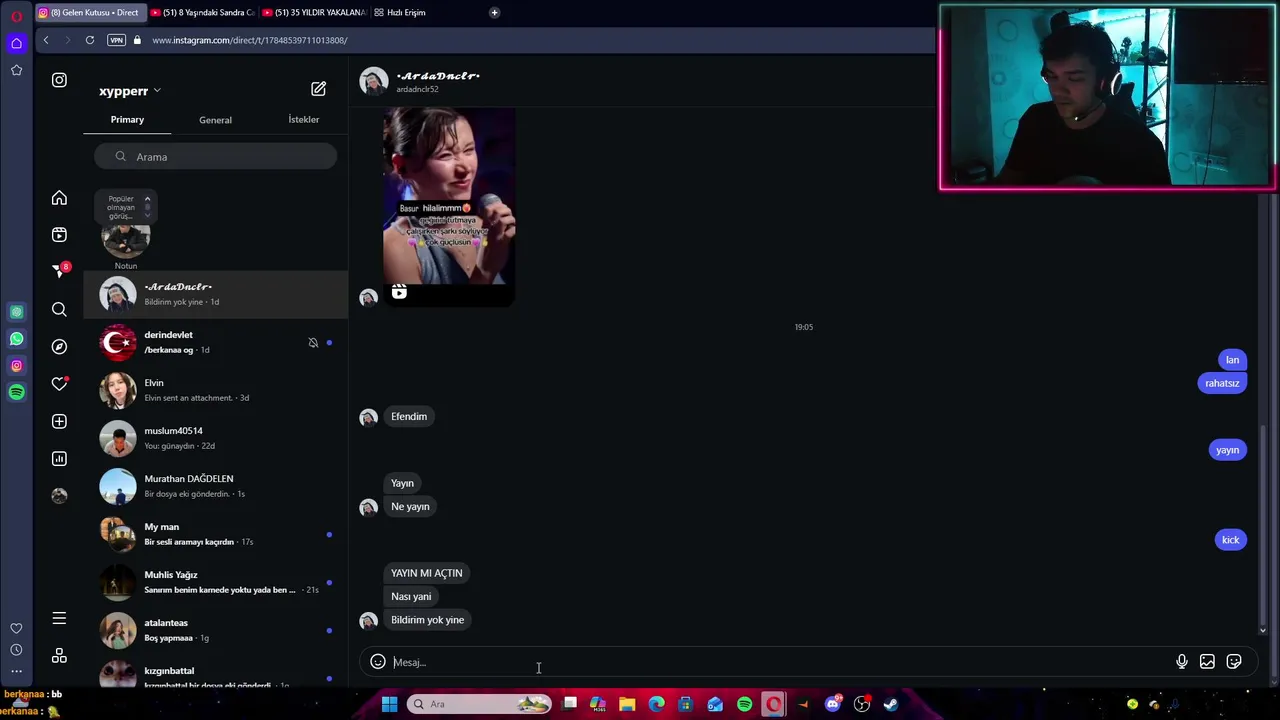Open the atalanteas conversation
Image resolution: width=1280 pixels, height=720 pixels.
(x=216, y=630)
